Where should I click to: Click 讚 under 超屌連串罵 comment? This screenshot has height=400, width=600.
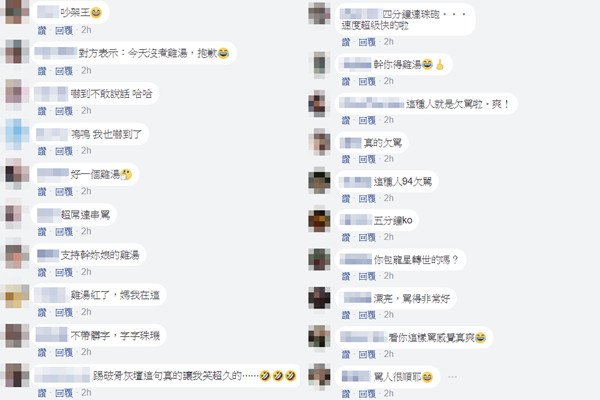click(x=42, y=232)
